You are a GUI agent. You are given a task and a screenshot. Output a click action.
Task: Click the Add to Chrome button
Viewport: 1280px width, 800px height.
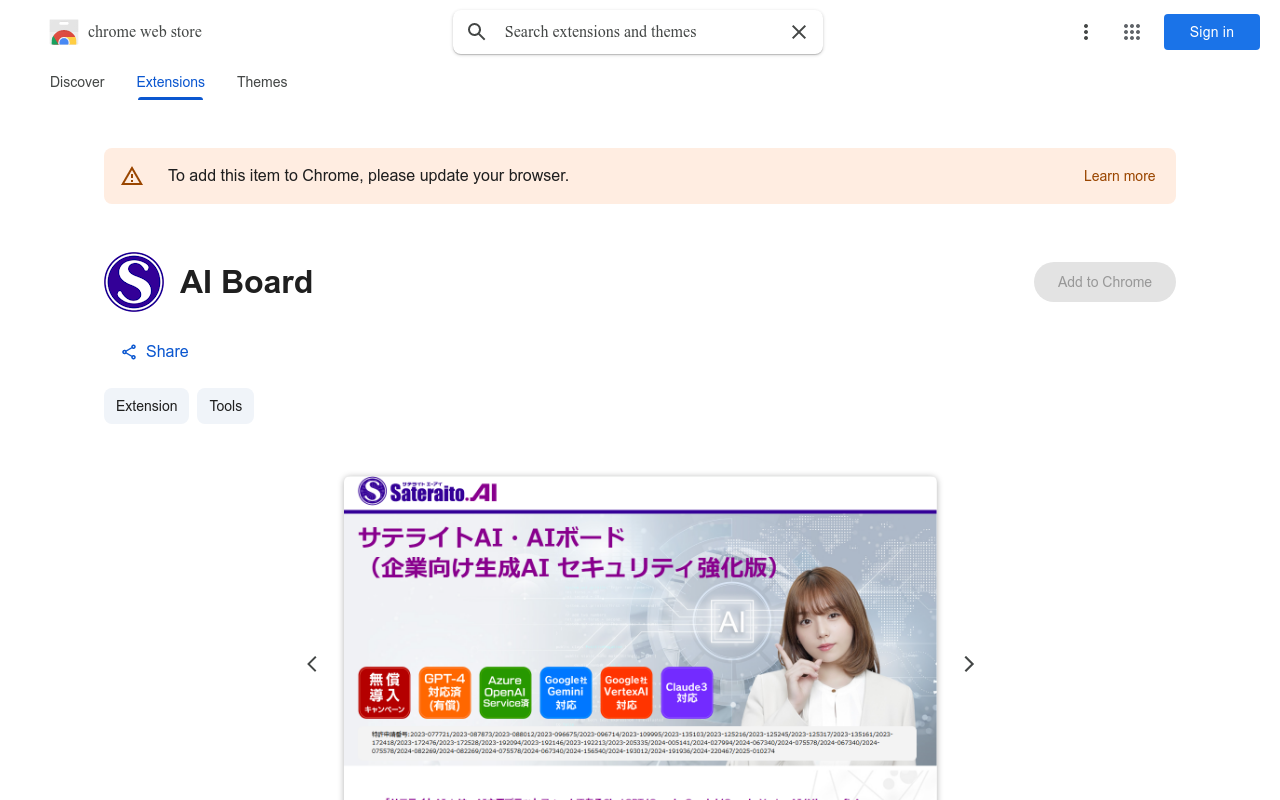(1105, 282)
